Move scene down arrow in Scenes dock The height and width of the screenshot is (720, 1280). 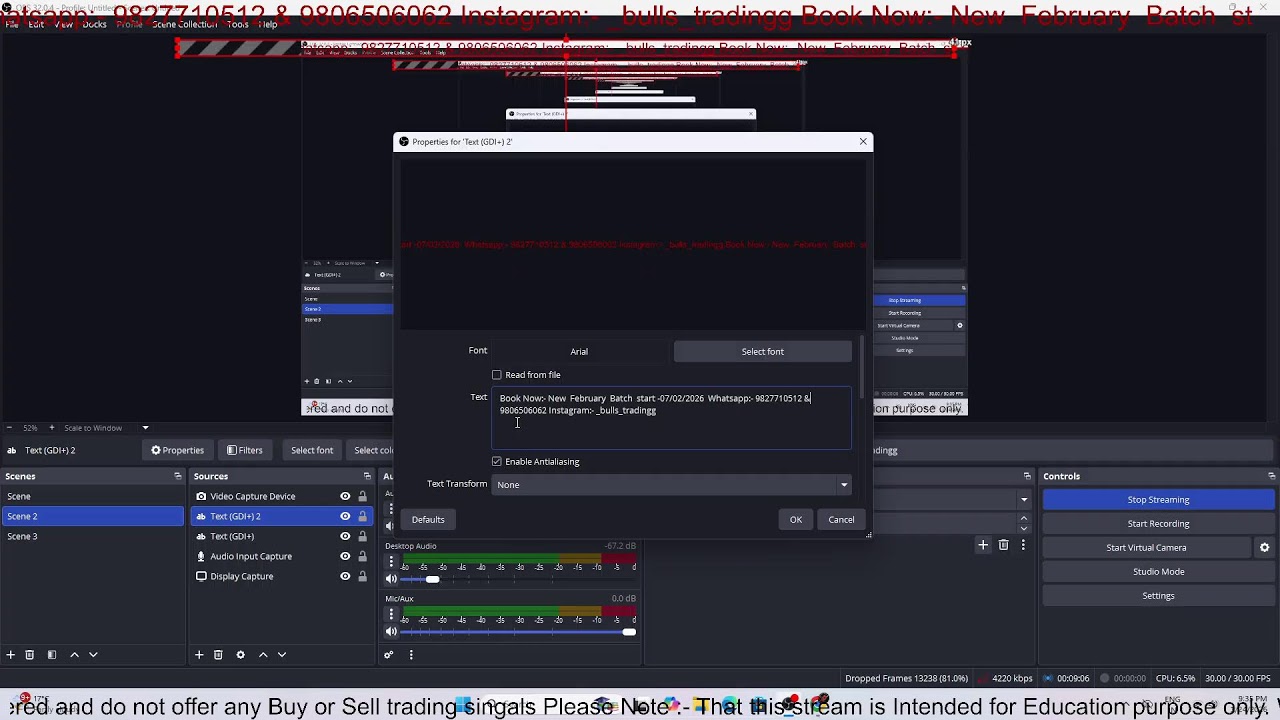pyautogui.click(x=93, y=655)
